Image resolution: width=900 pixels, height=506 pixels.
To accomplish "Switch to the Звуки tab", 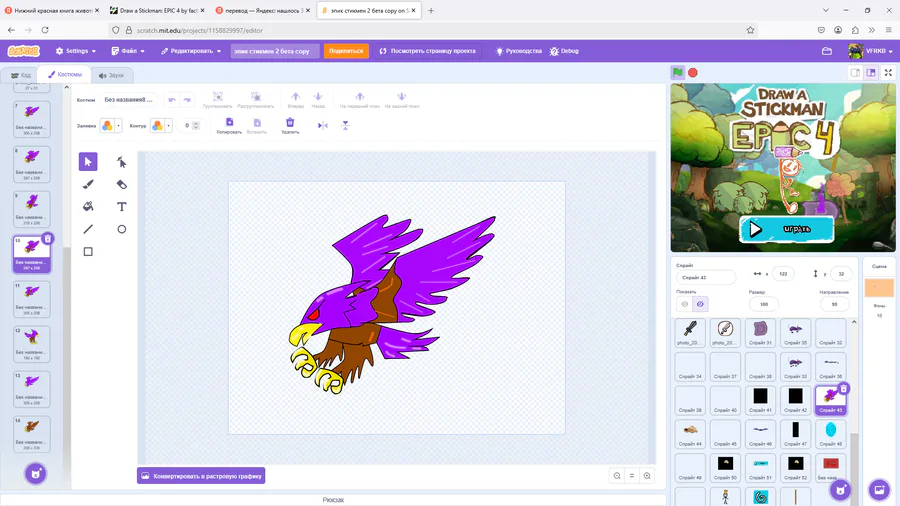I will [111, 75].
